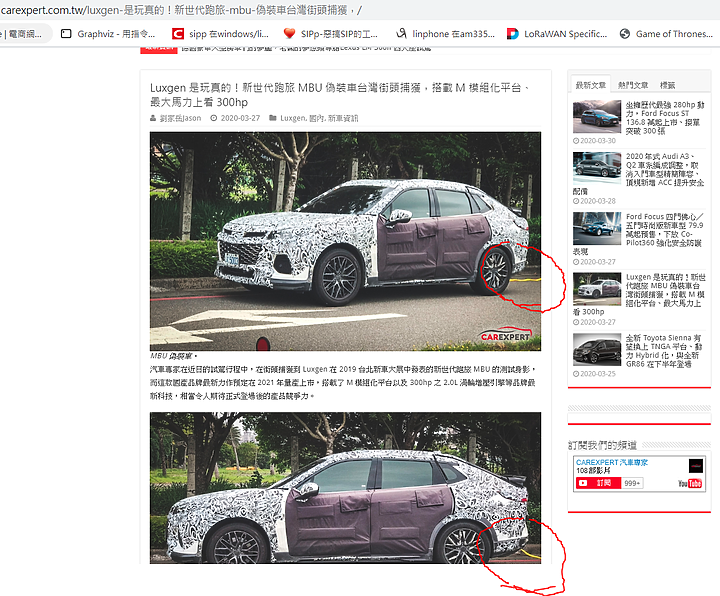Click the Graphviz bookmark favicon

[66, 34]
